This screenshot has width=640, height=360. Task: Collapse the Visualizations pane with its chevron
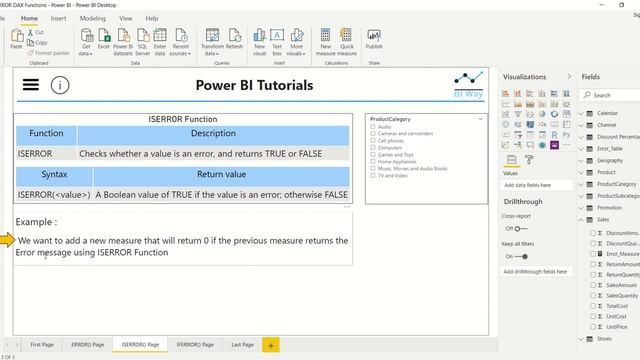coord(569,76)
